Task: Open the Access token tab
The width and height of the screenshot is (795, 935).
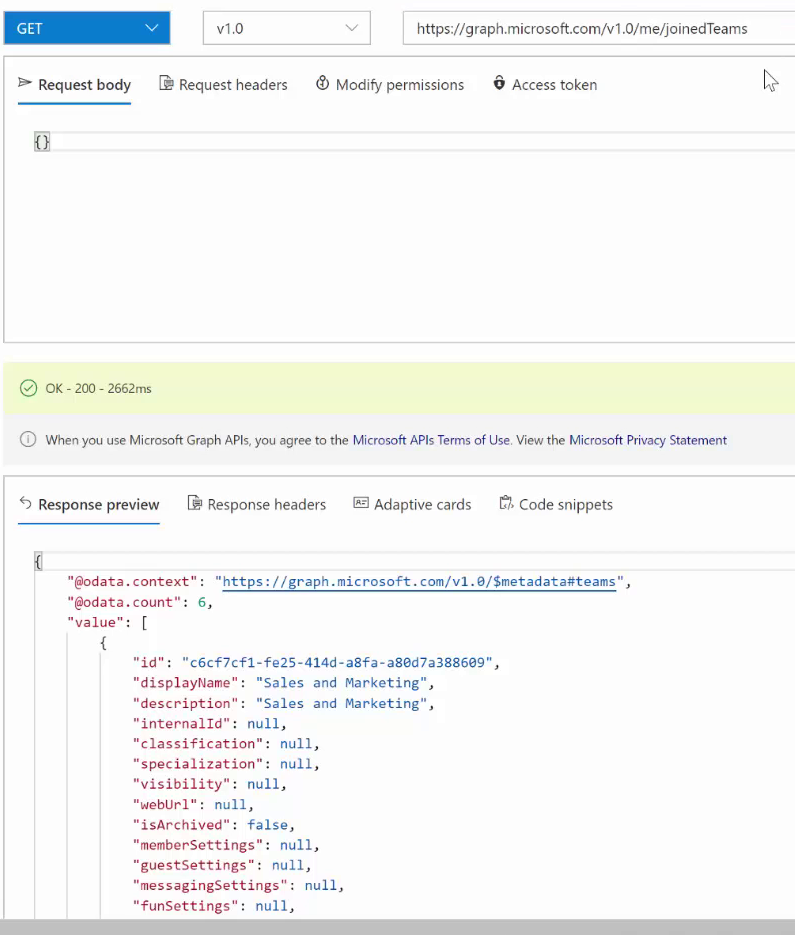Action: pyautogui.click(x=545, y=85)
